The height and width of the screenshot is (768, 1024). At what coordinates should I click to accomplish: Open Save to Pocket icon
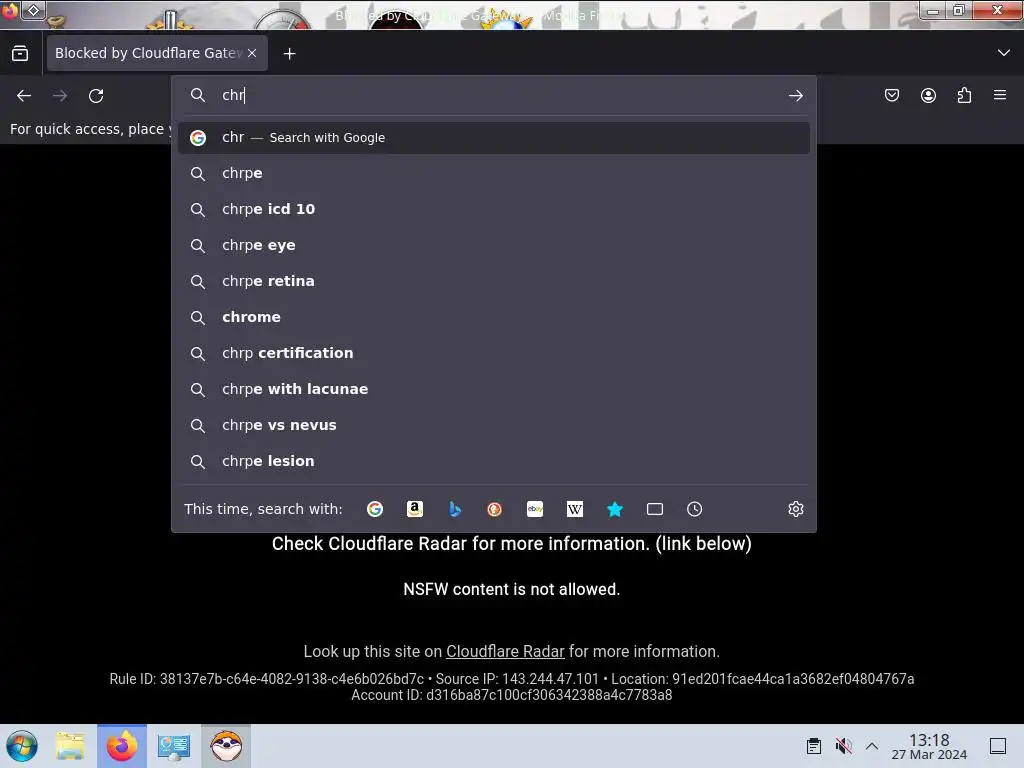coord(891,95)
